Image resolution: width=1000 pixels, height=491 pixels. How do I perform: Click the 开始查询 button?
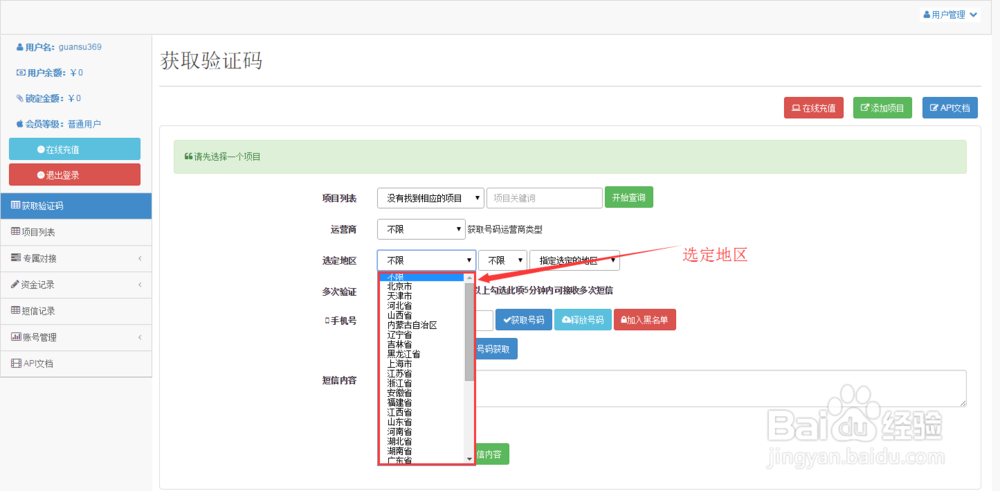click(629, 198)
